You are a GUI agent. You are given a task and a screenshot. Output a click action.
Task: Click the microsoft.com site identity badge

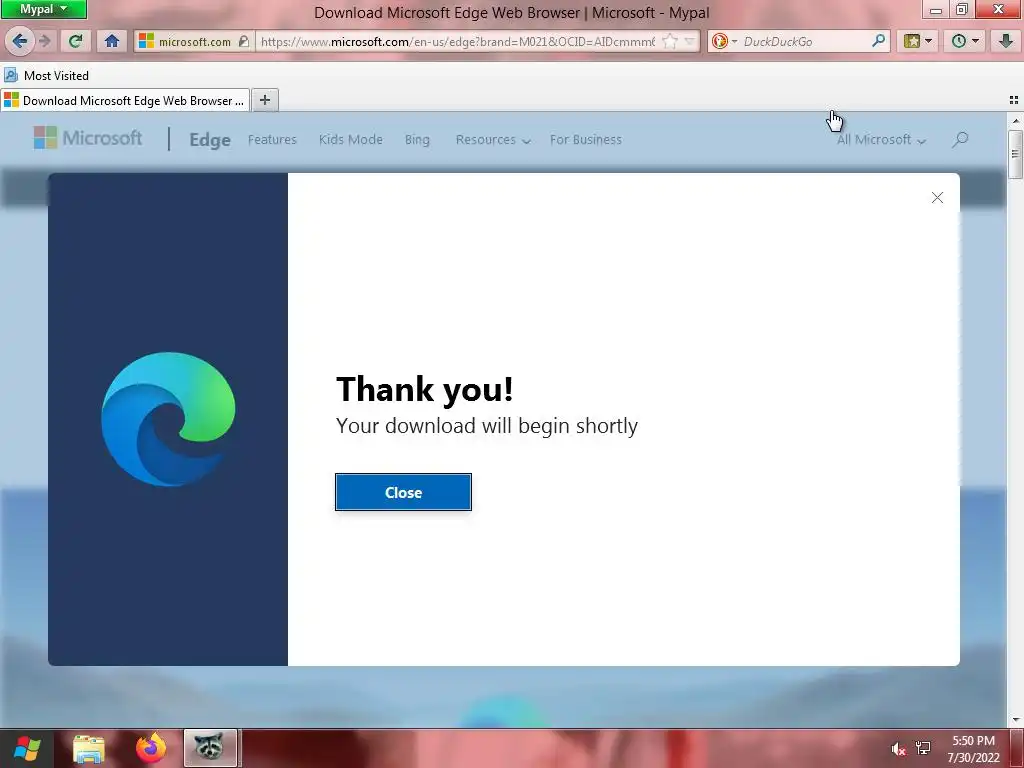[194, 42]
